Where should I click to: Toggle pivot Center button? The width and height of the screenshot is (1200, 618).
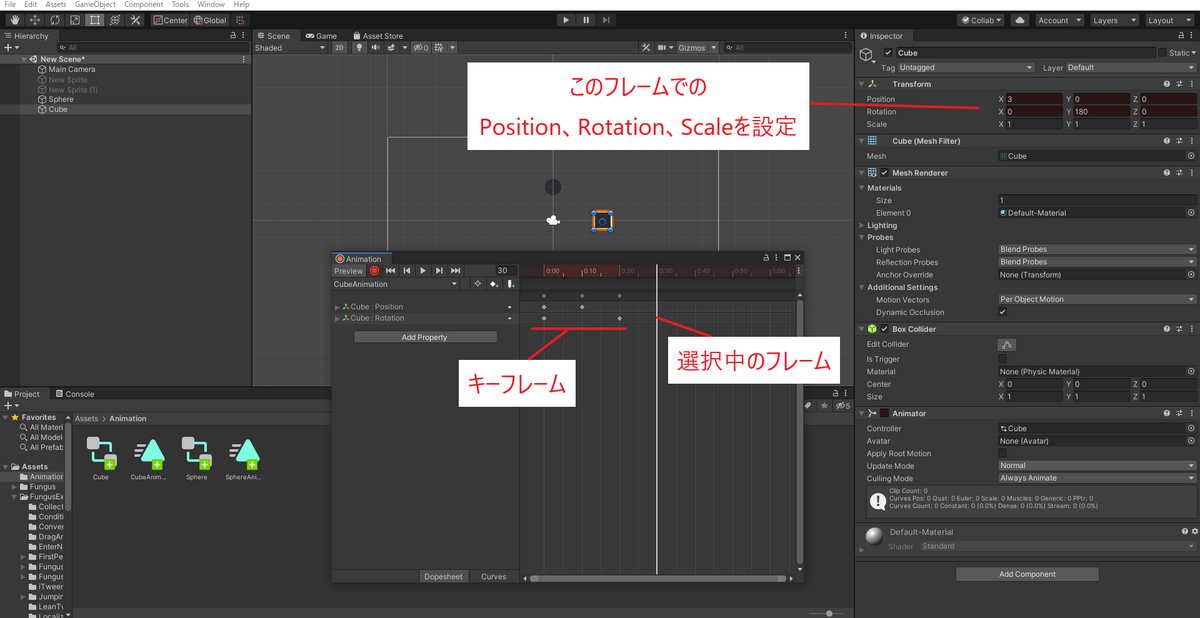click(170, 20)
